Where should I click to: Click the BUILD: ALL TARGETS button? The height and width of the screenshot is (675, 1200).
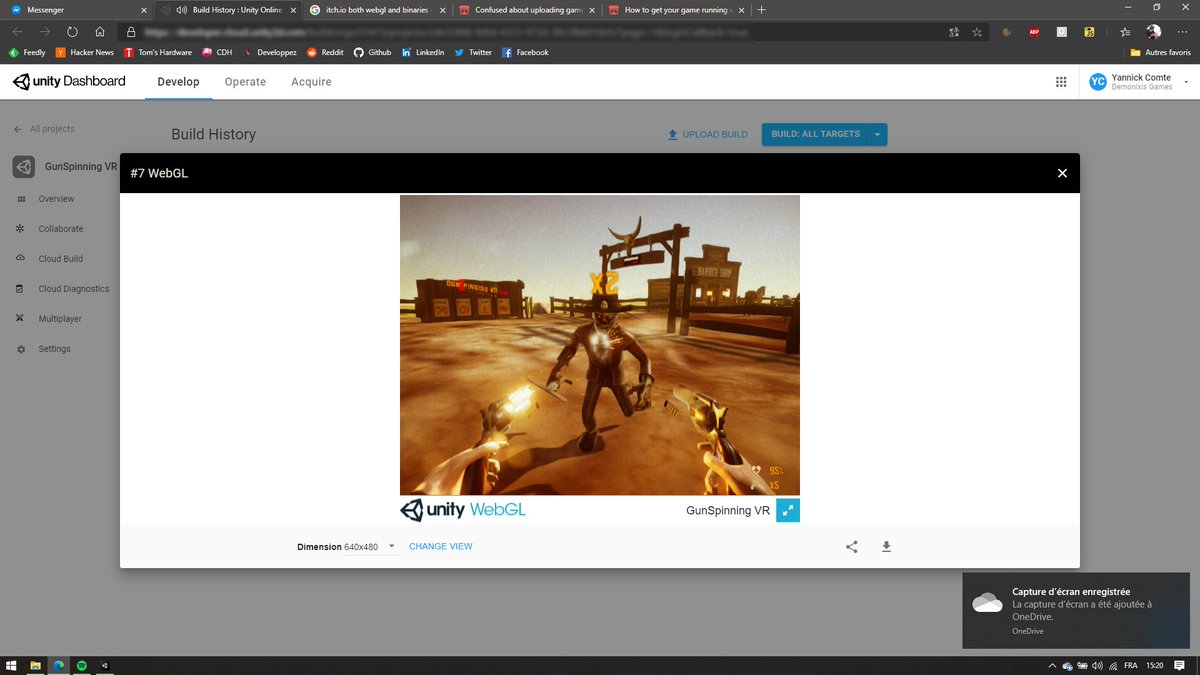click(815, 134)
